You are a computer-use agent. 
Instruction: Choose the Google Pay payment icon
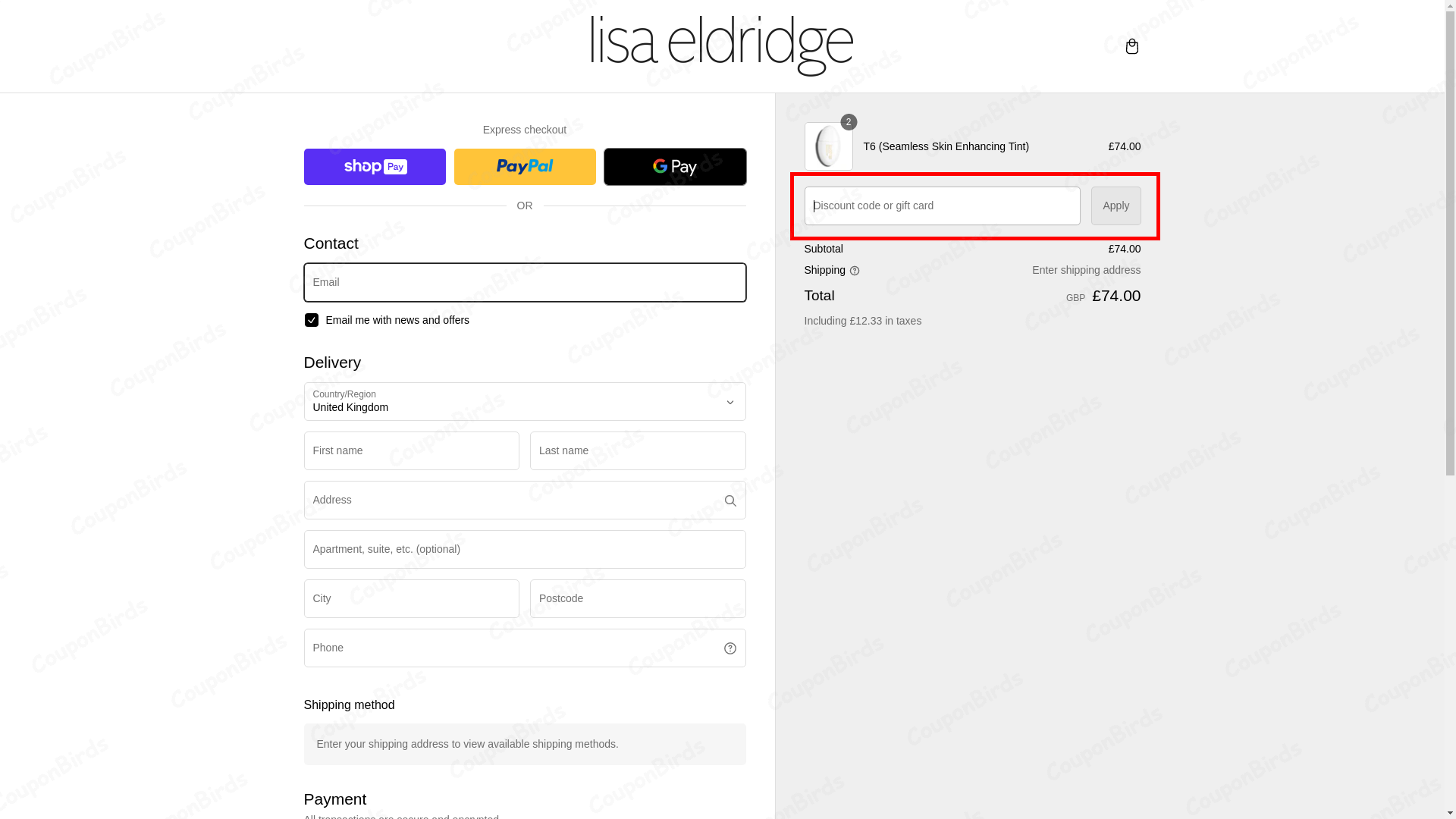pos(674,166)
